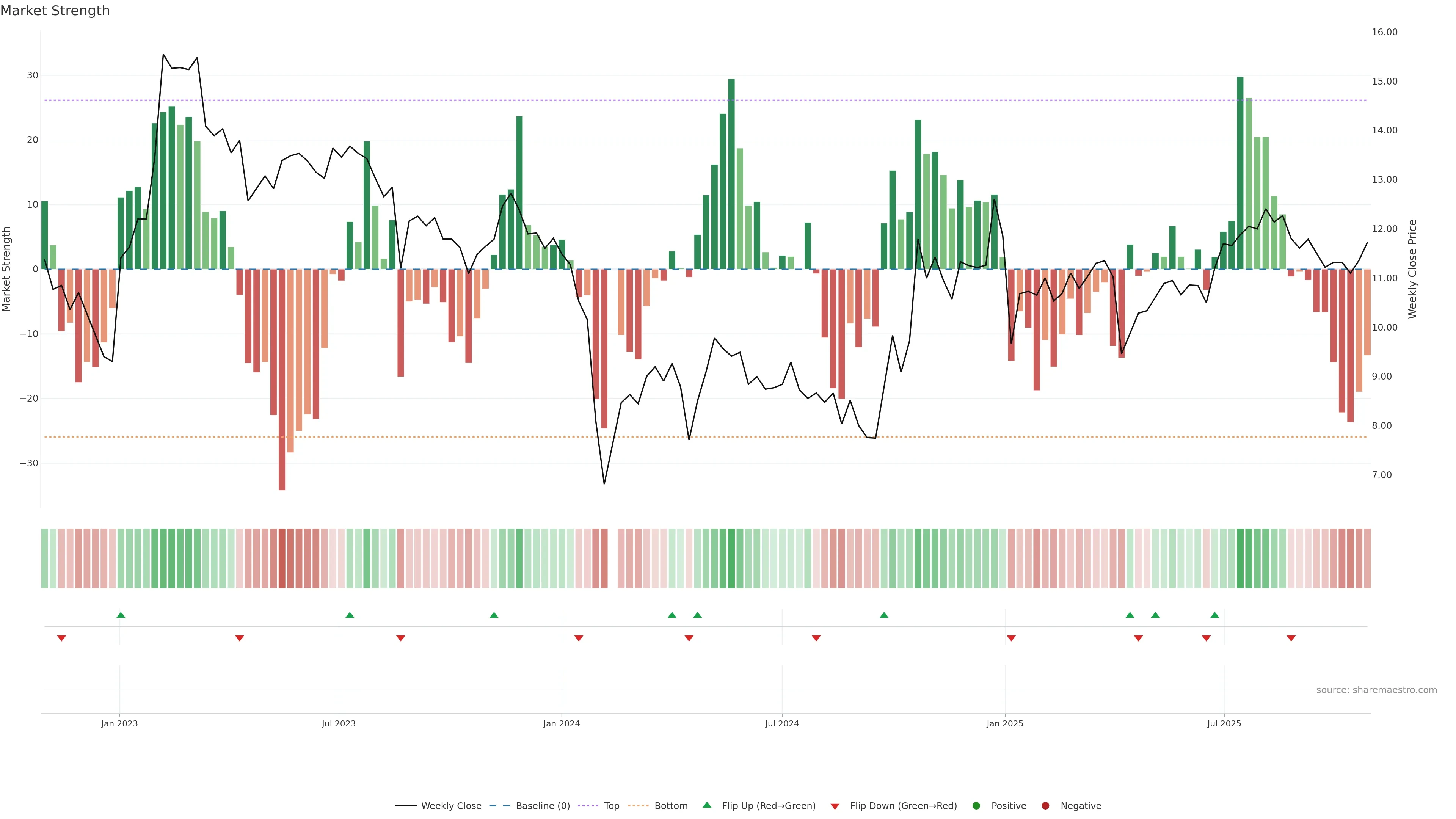Click Flip Up green triangle legend icon
The image size is (1456, 819).
click(706, 805)
